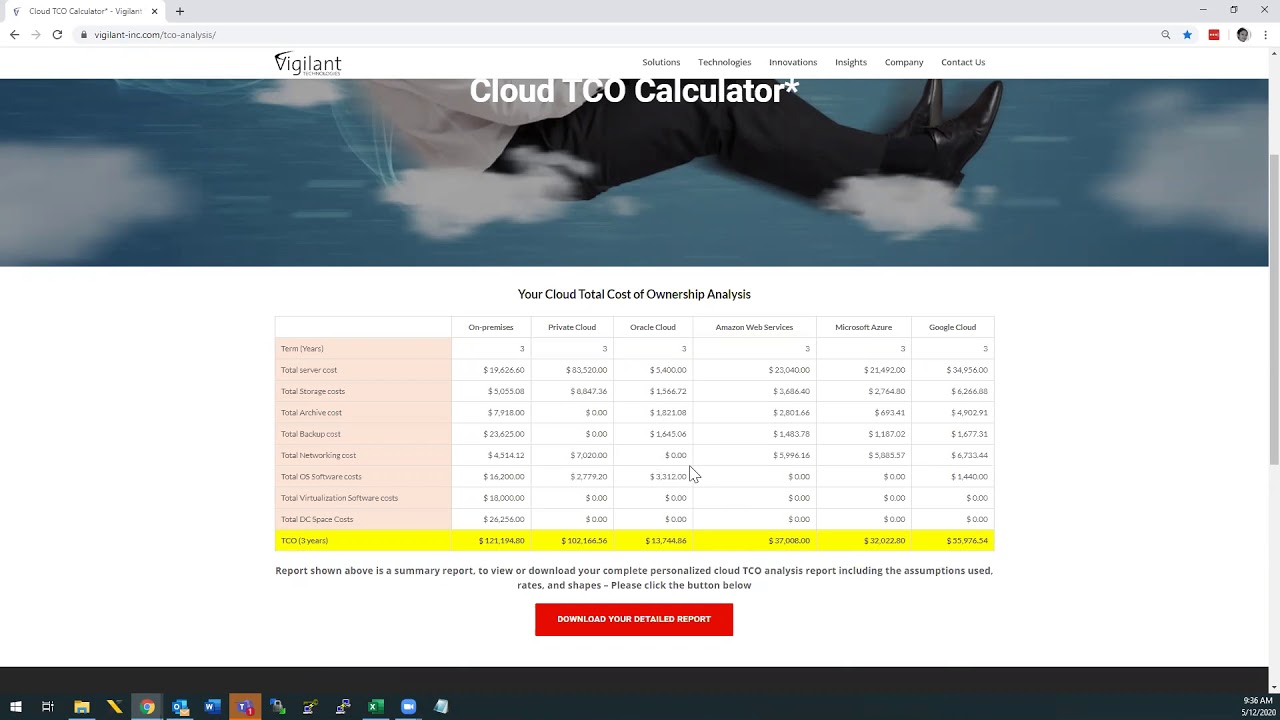This screenshot has width=1280, height=720.
Task: Open Chrome three-dot menu
Action: (1265, 35)
